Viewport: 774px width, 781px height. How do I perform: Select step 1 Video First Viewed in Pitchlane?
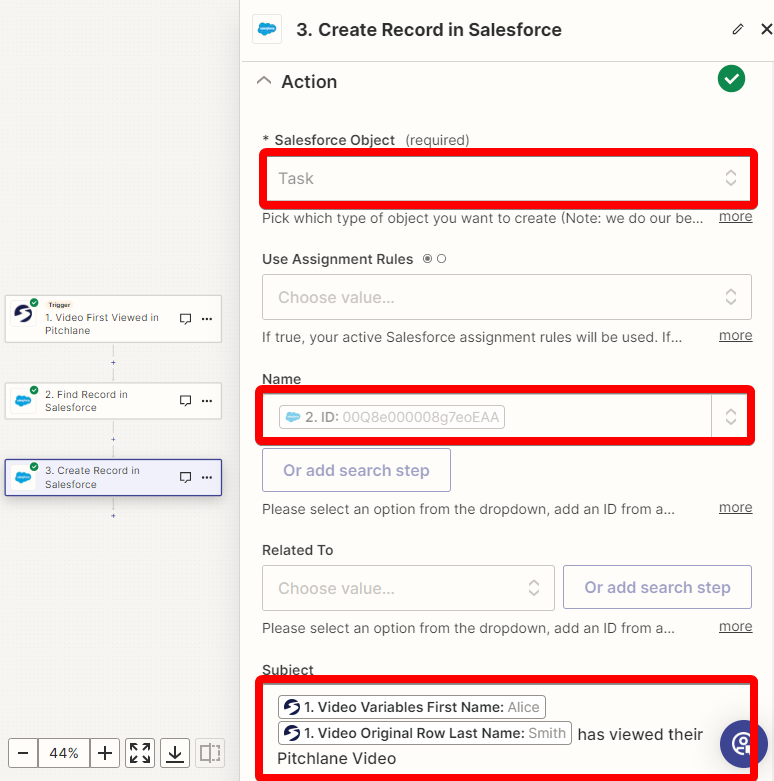click(x=113, y=319)
